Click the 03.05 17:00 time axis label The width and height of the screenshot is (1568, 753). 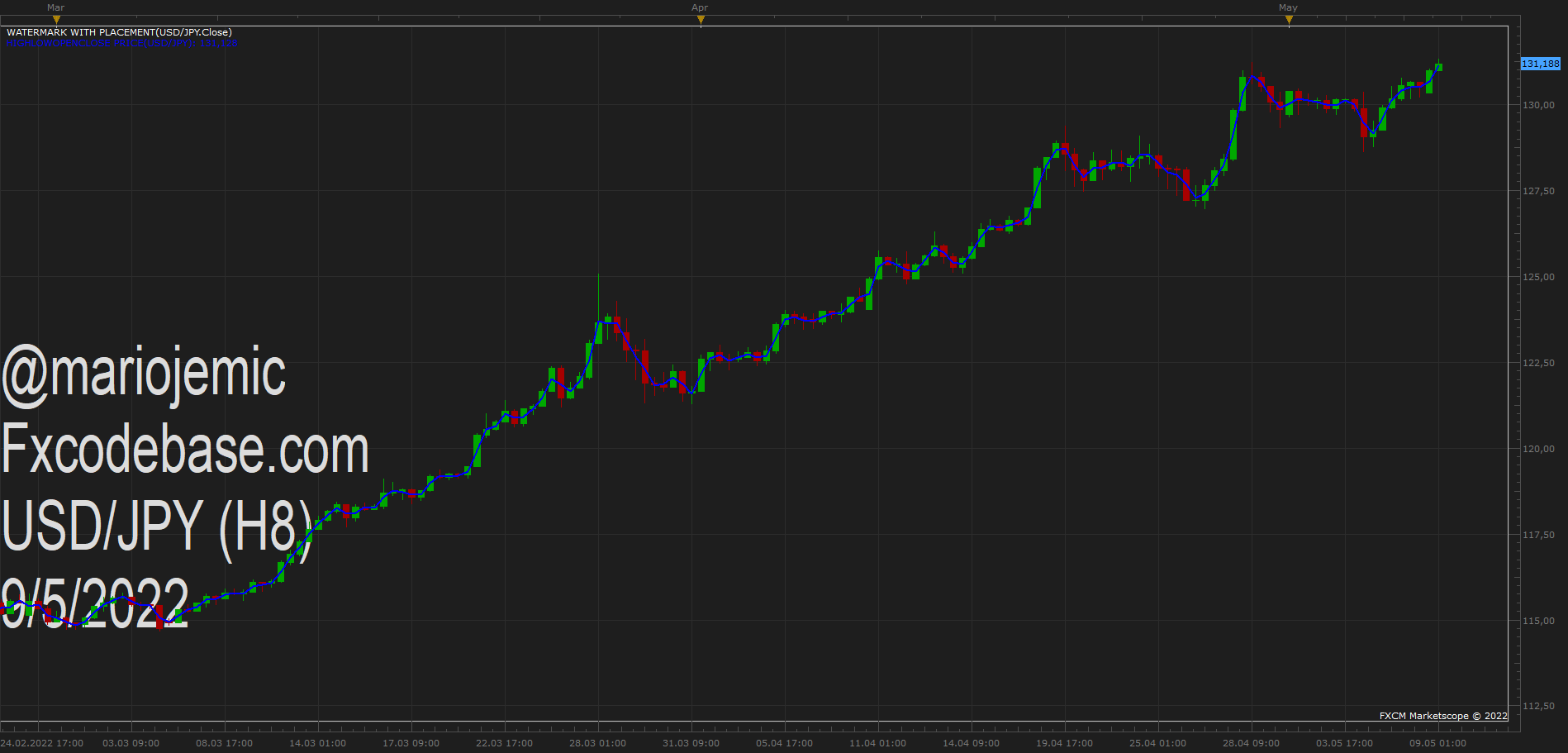1344,743
